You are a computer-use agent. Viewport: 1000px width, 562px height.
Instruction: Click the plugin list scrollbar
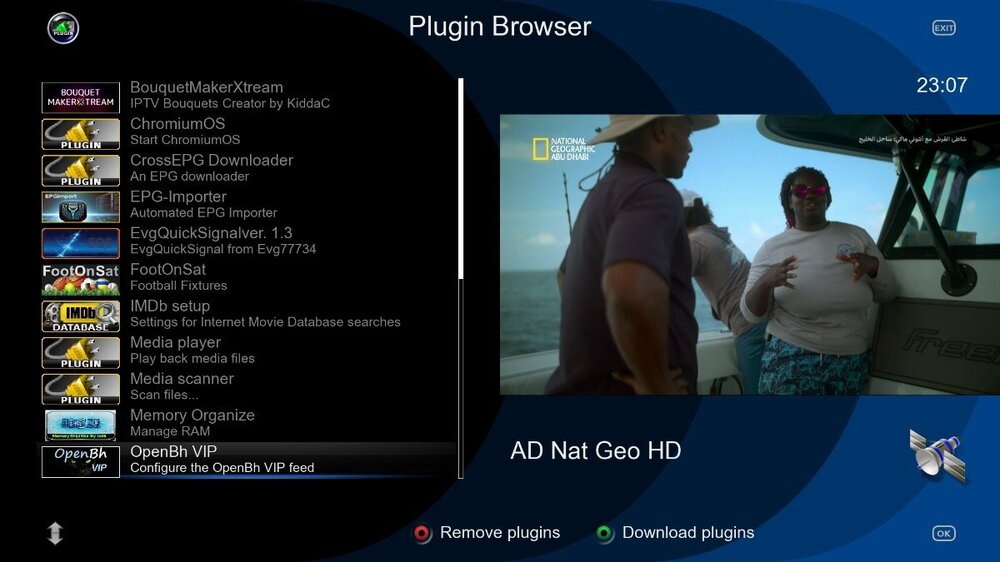460,278
